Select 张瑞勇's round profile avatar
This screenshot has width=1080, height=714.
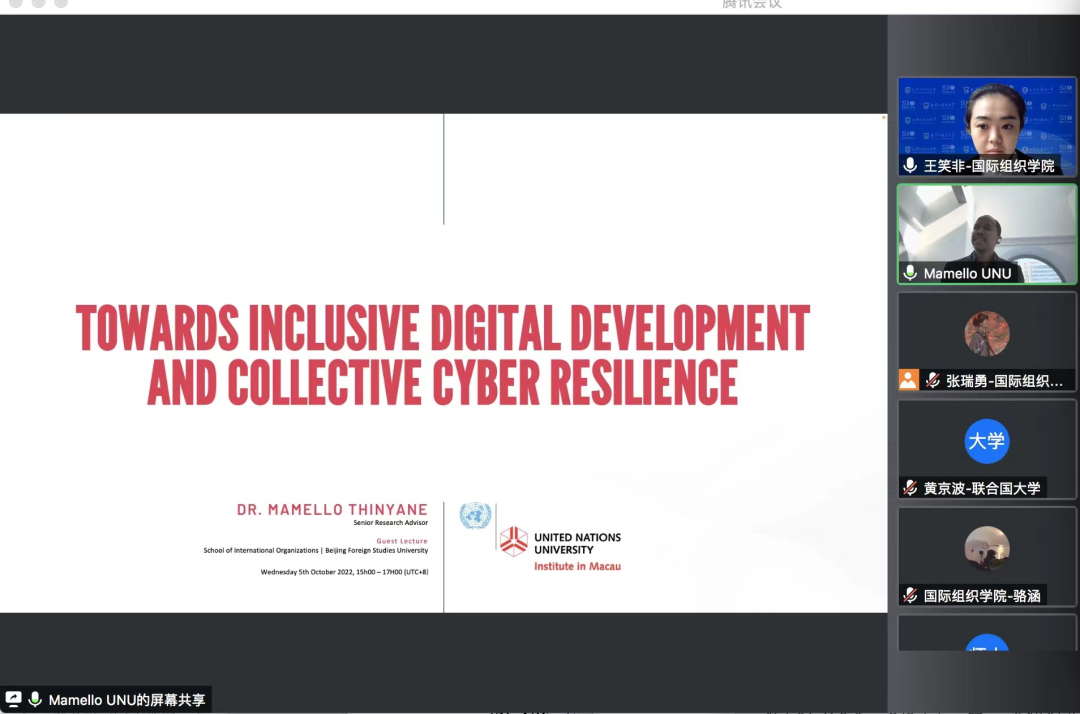pos(986,334)
